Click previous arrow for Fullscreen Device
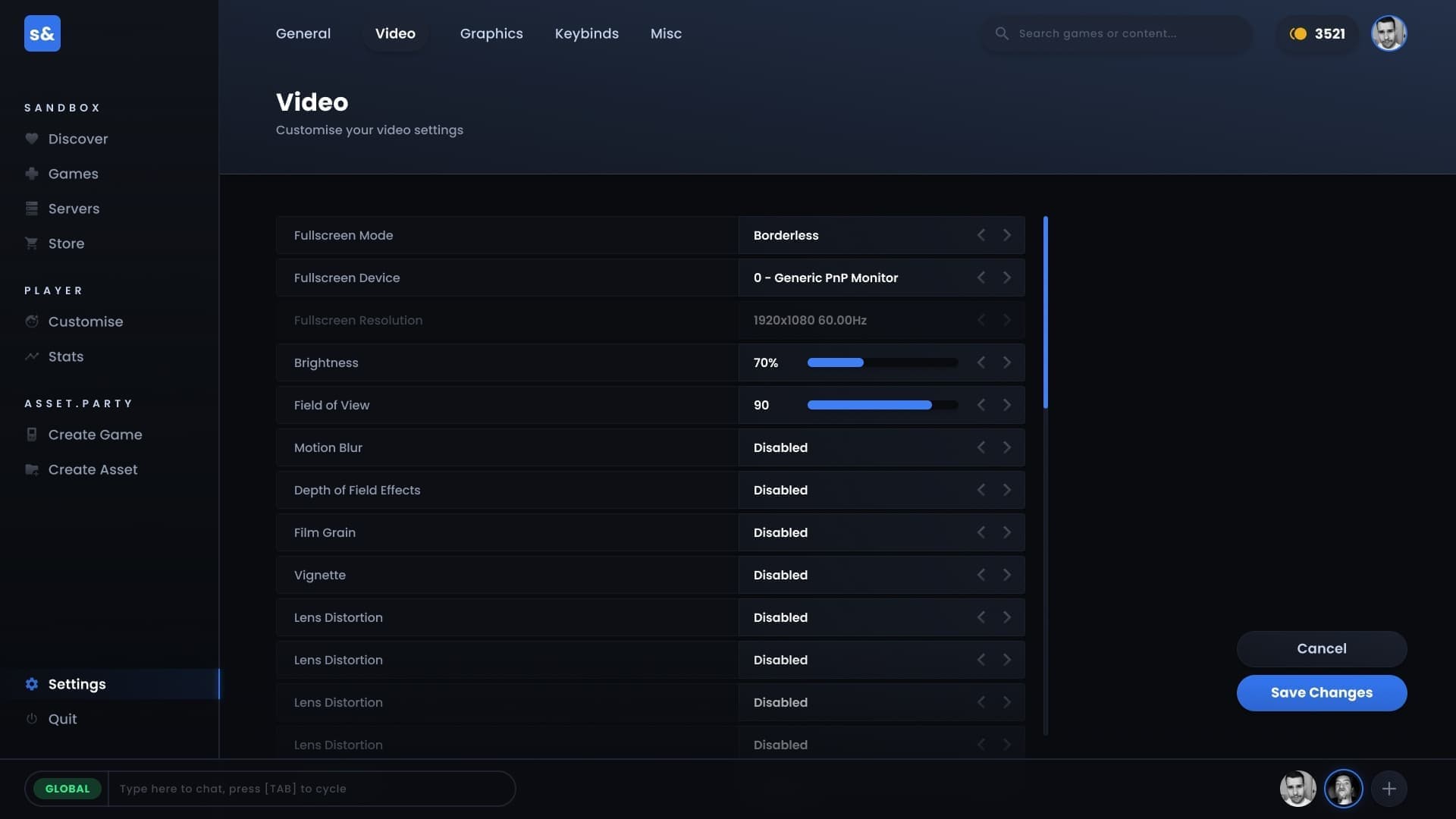1456x819 pixels. 981,278
